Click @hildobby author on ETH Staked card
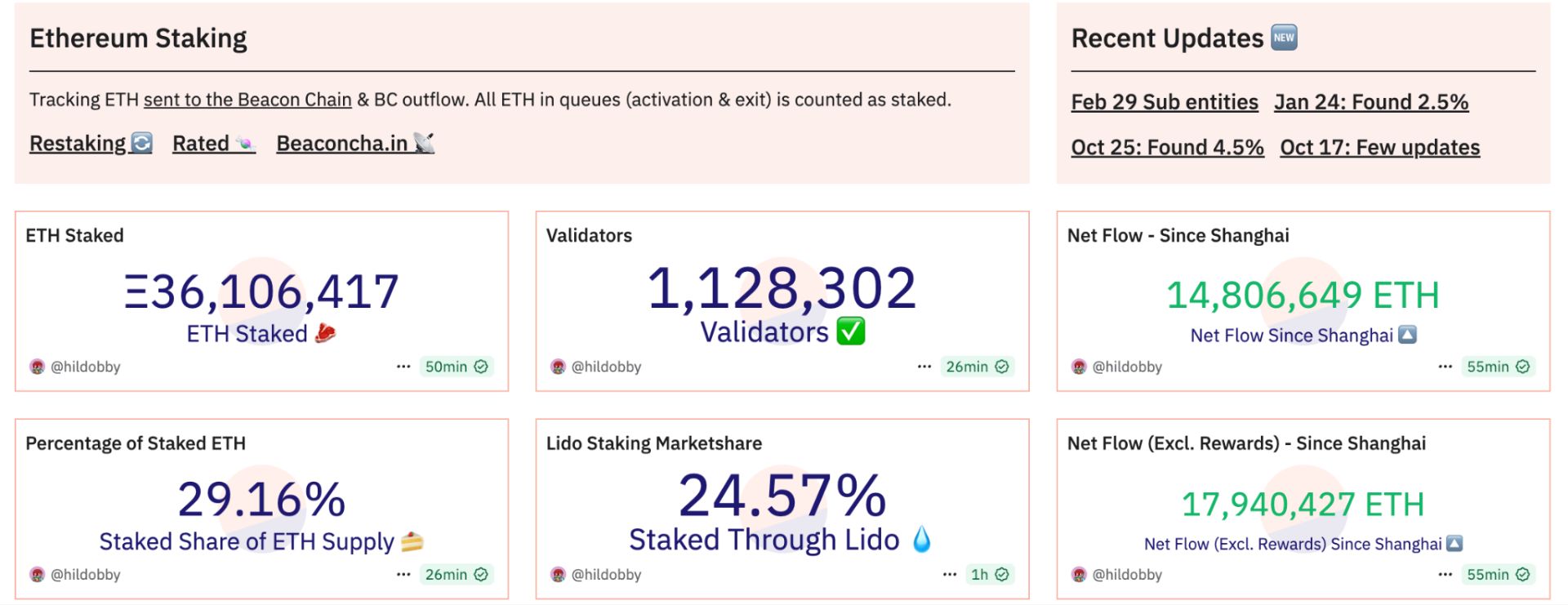This screenshot has width=1568, height=605. pos(86,367)
